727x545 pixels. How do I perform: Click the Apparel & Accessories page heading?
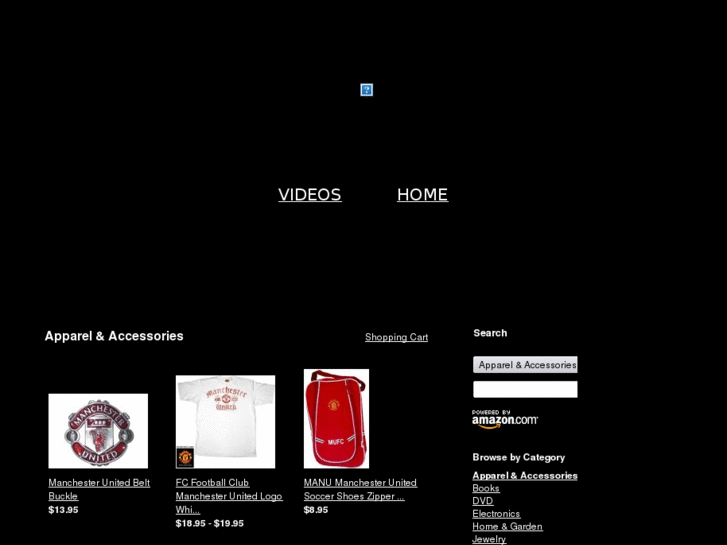(x=114, y=336)
